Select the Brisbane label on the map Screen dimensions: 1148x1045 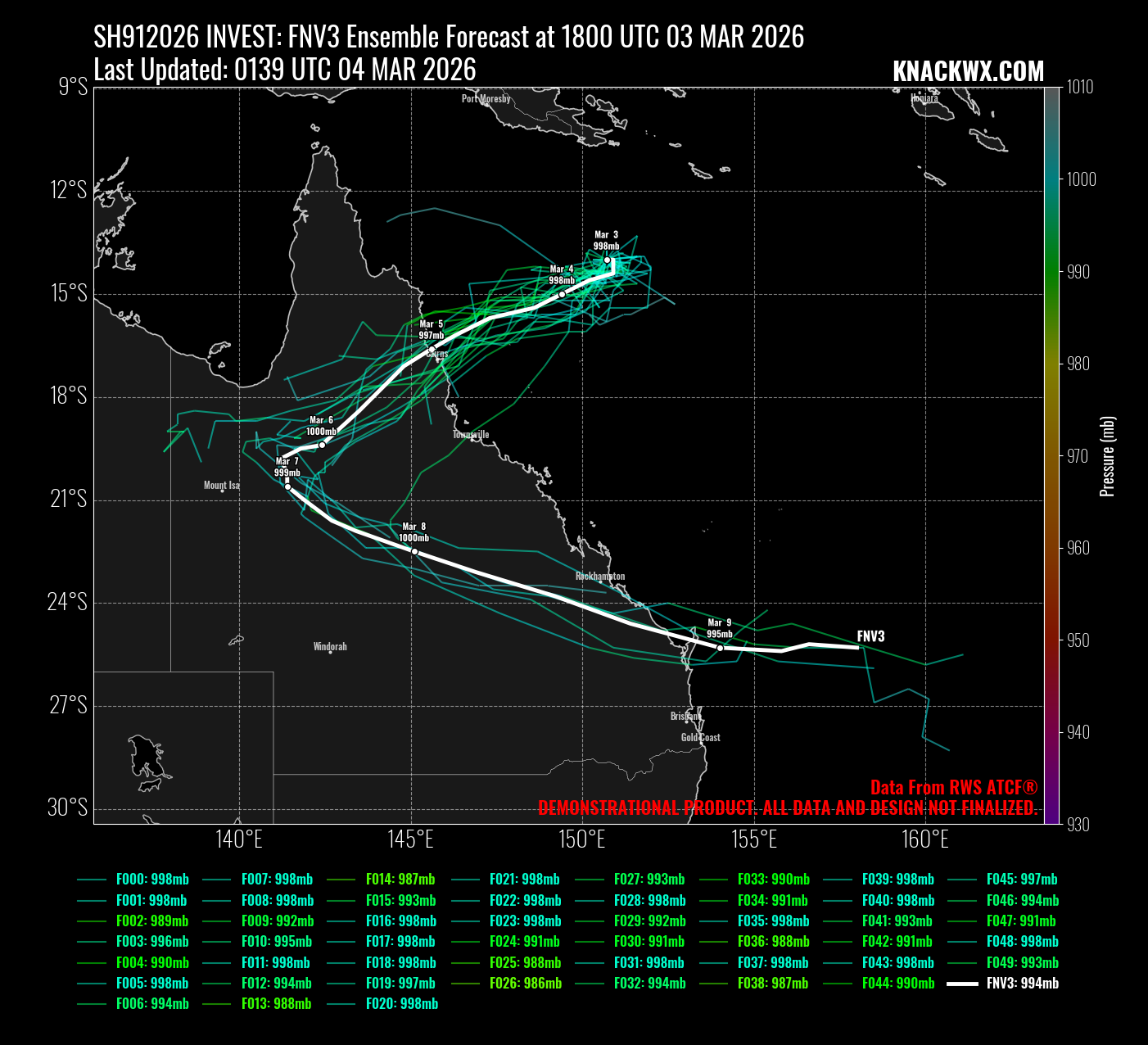tap(685, 717)
